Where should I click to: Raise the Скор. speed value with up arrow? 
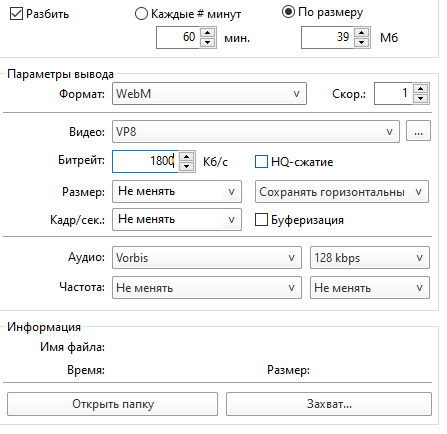point(420,89)
